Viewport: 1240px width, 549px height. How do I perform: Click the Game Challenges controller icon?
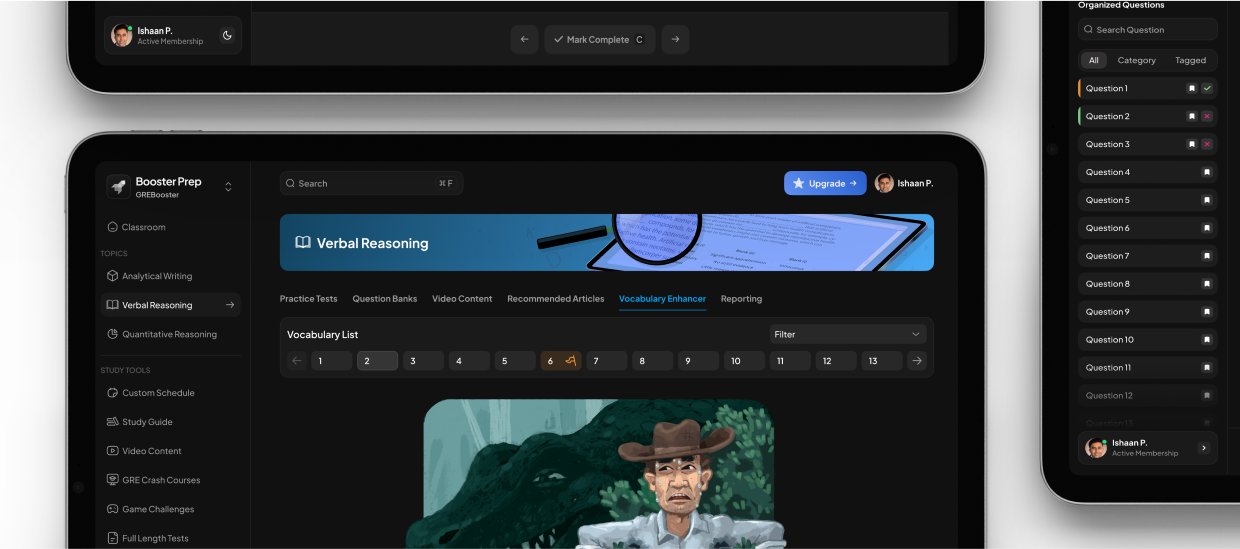coord(112,509)
